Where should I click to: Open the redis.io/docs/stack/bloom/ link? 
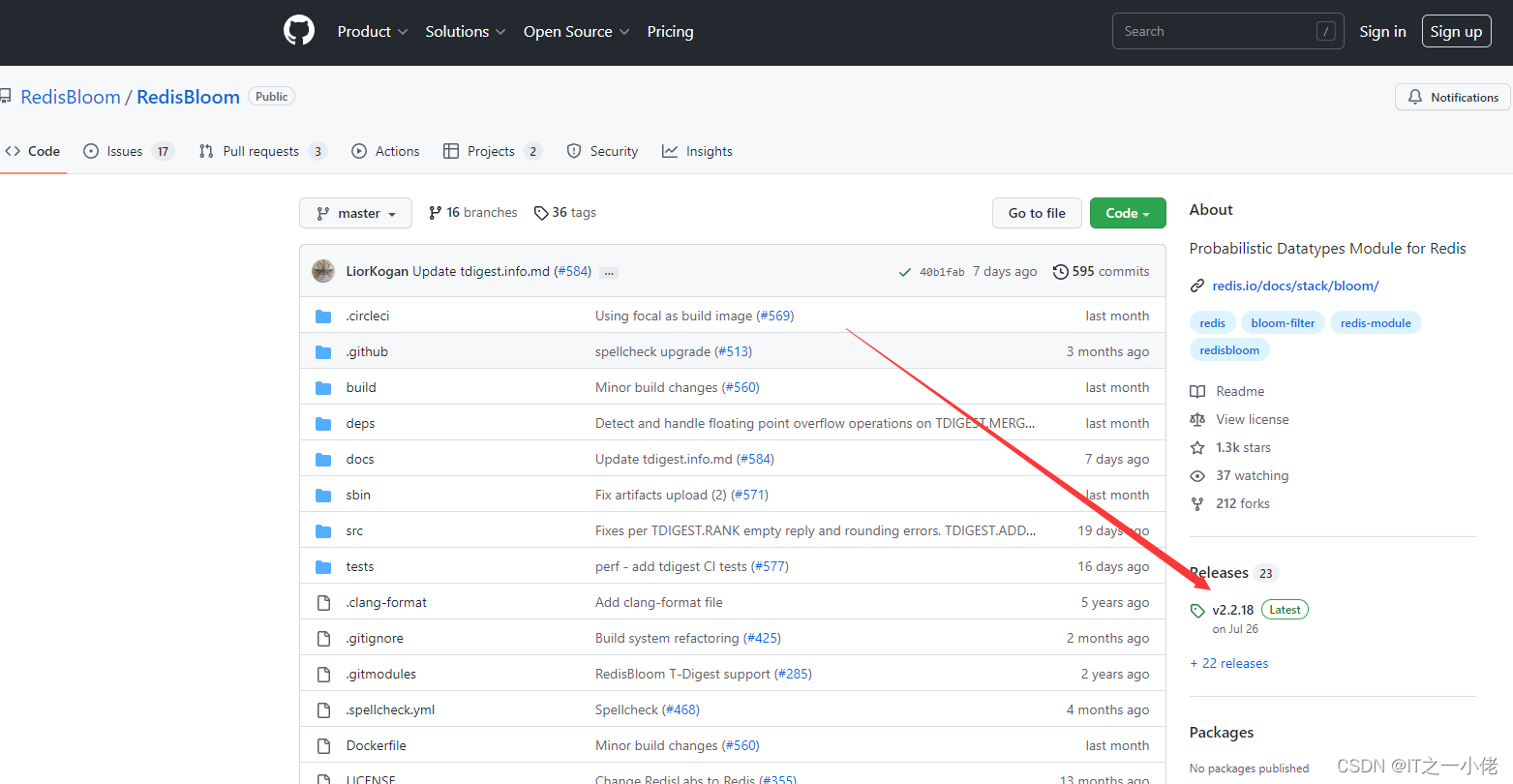(1295, 286)
